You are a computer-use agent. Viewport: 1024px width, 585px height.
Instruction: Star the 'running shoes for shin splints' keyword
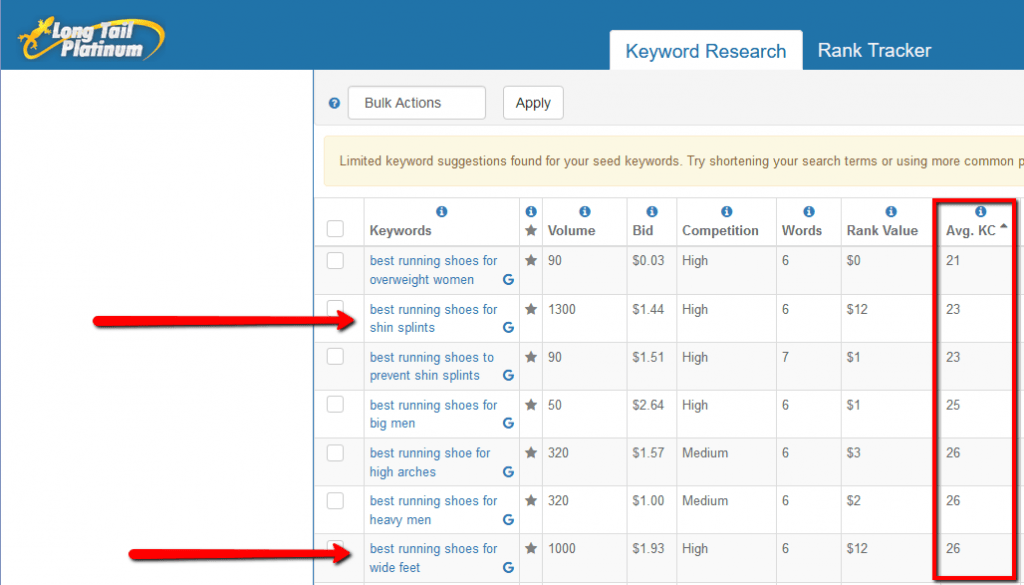[531, 309]
